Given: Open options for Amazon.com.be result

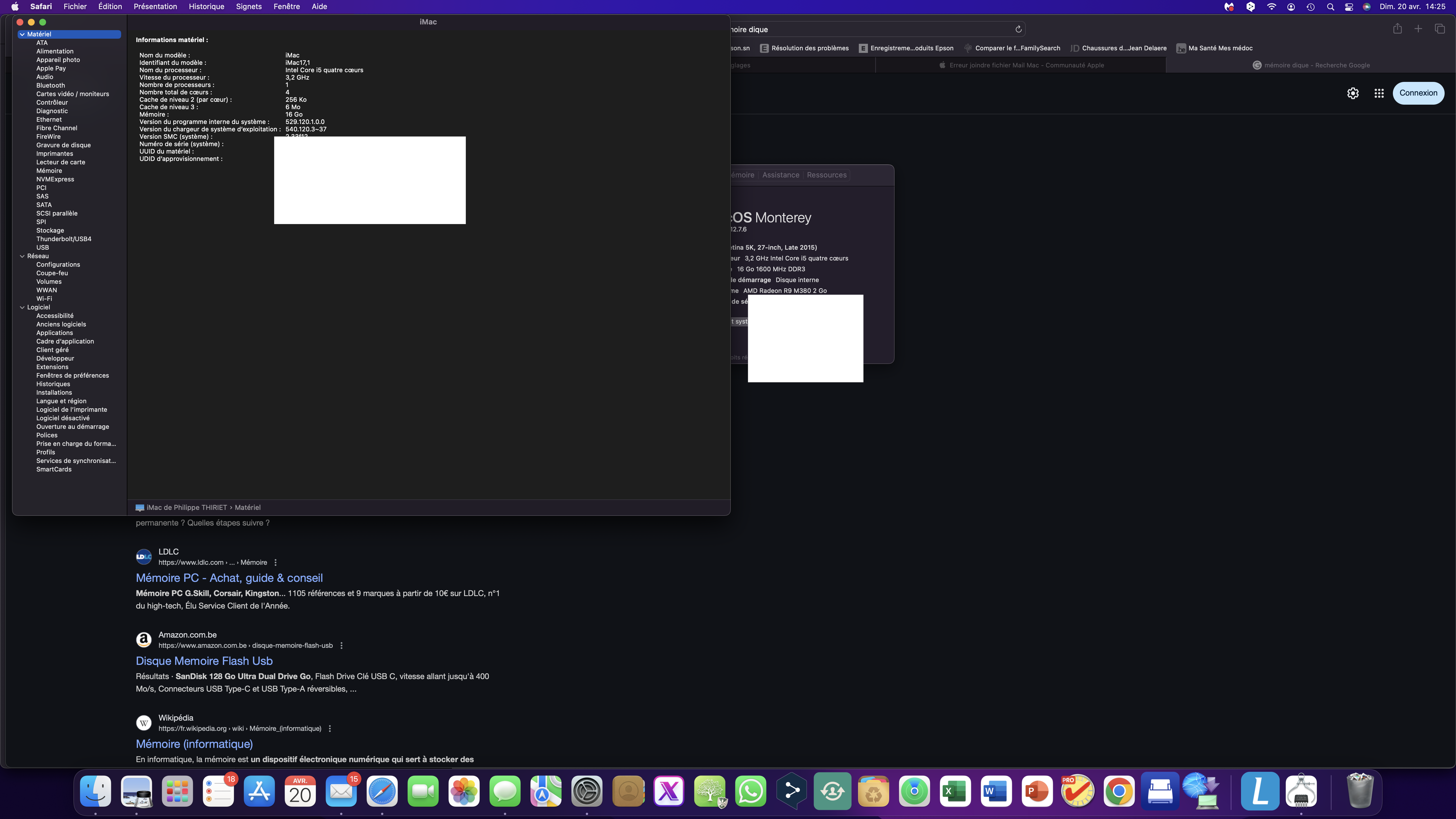Looking at the screenshot, I should click(341, 646).
